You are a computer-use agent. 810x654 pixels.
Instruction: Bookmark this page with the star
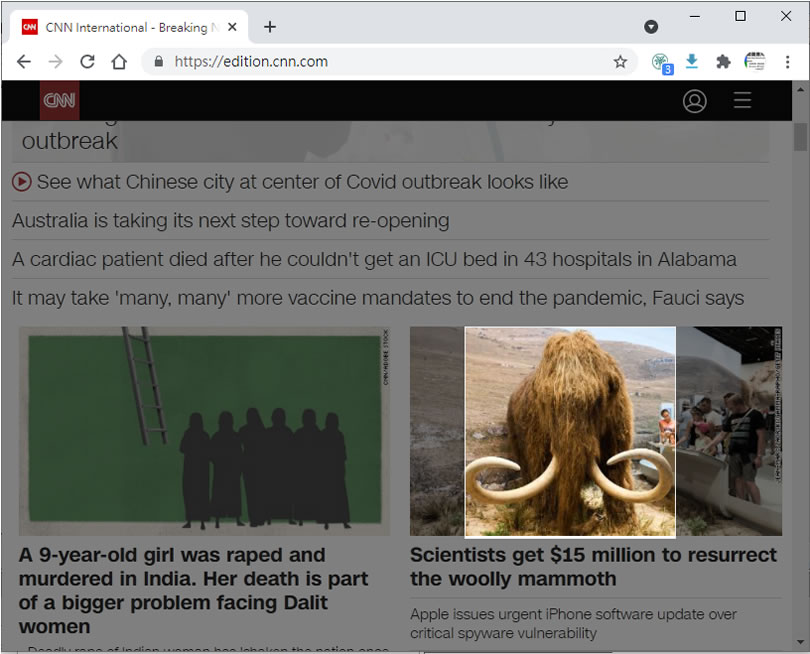(620, 62)
